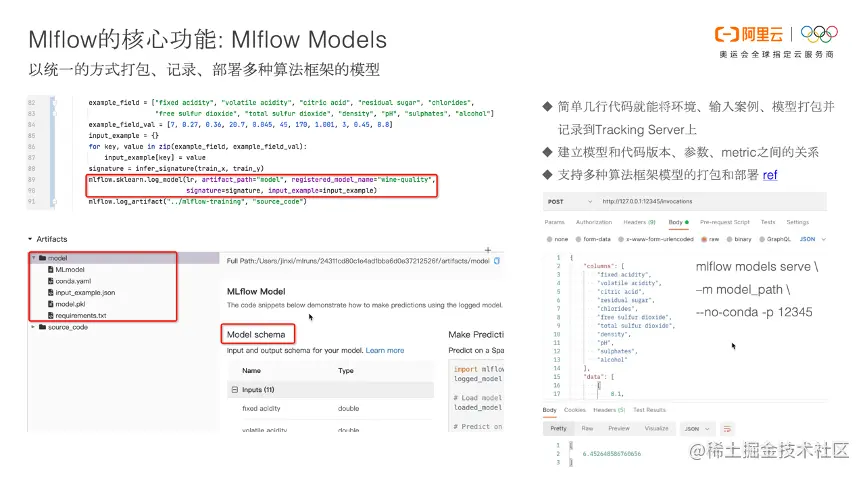Image resolution: width=866 pixels, height=477 pixels.
Task: Open the Learn more schema link
Action: 385,351
